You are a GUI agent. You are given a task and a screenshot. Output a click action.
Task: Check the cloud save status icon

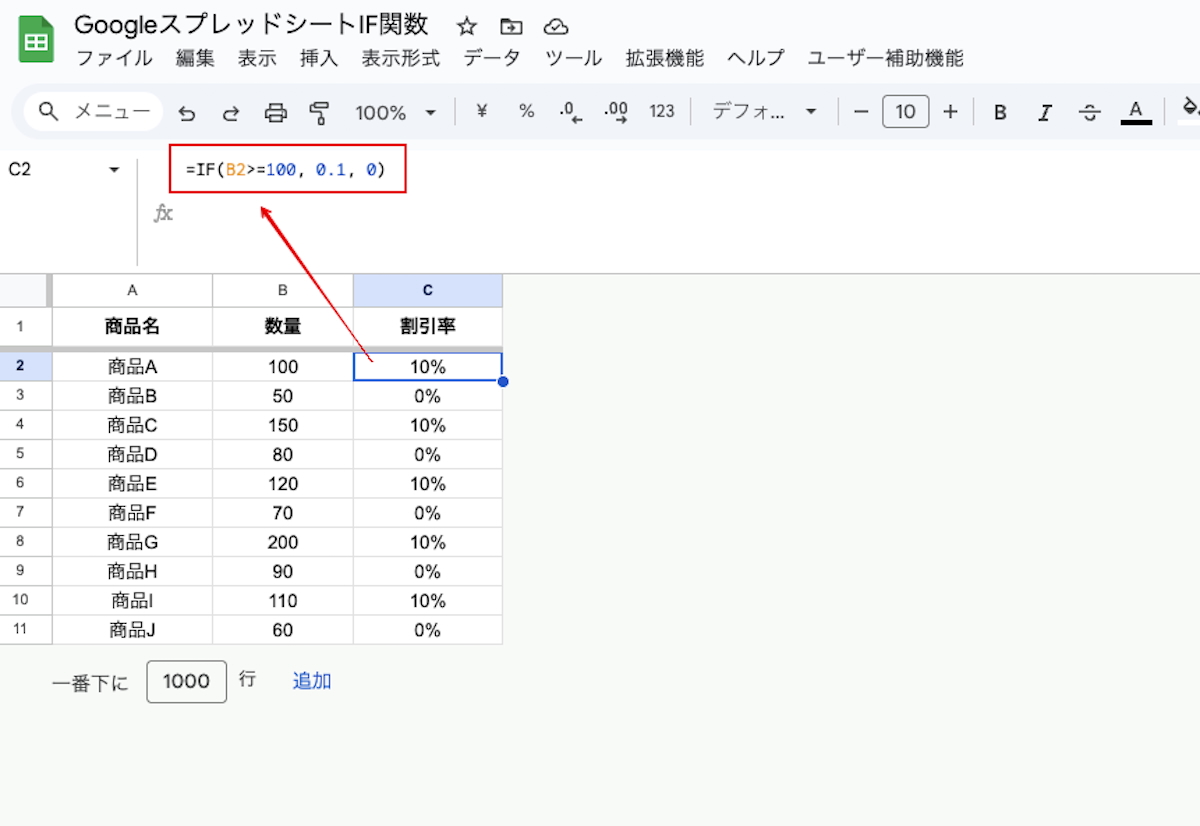coord(556,26)
